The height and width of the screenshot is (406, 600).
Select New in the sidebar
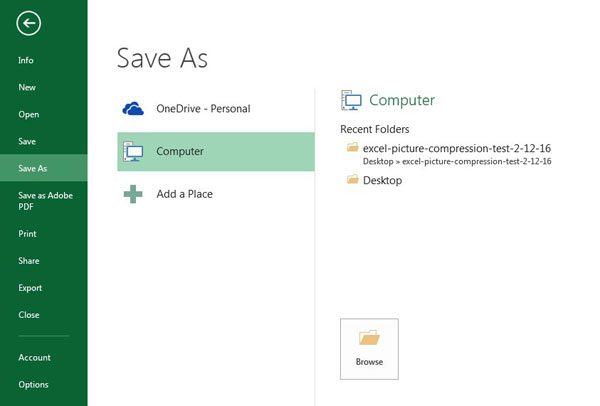[x=27, y=88]
